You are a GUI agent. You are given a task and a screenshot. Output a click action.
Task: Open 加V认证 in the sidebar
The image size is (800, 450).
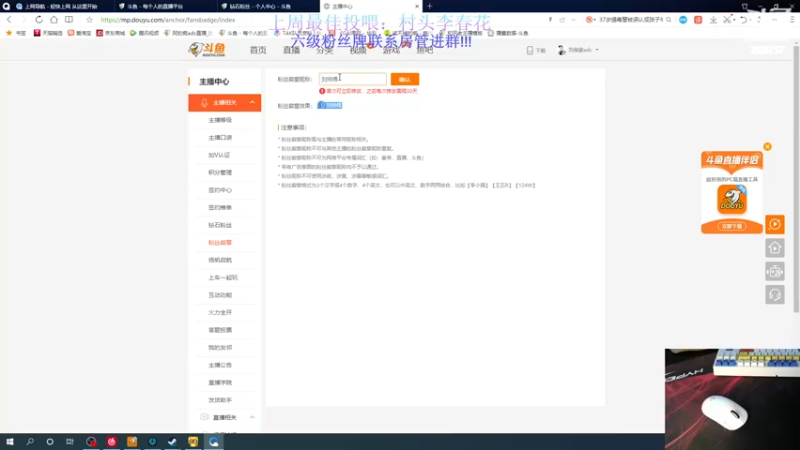coord(219,155)
